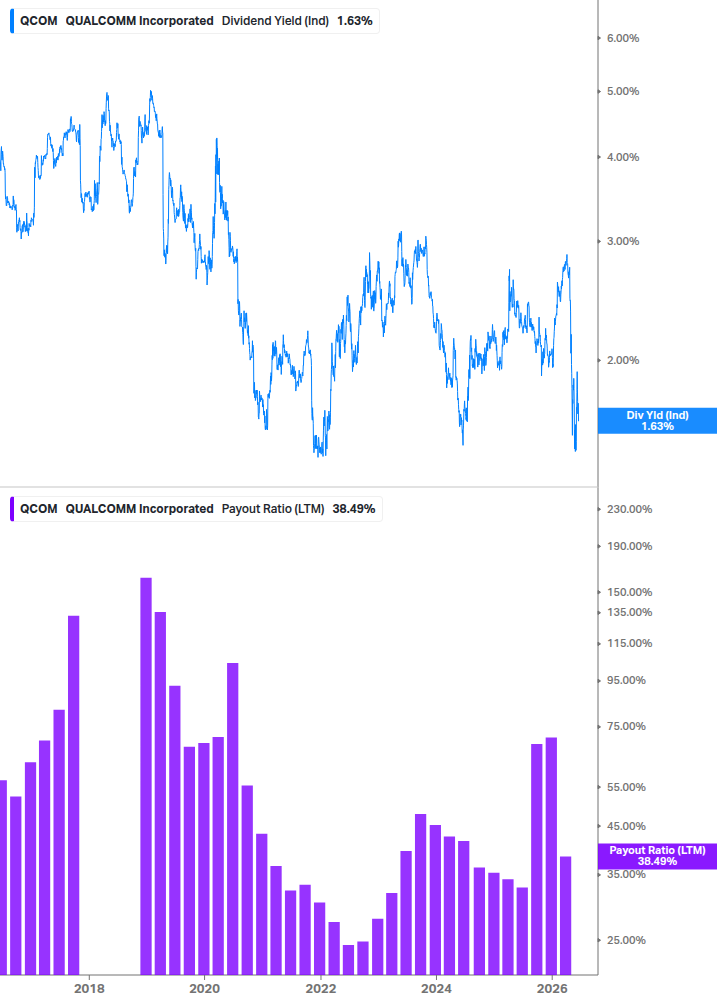Click the 75.00% payout axis label
The width and height of the screenshot is (717, 1005).
[x=626, y=727]
